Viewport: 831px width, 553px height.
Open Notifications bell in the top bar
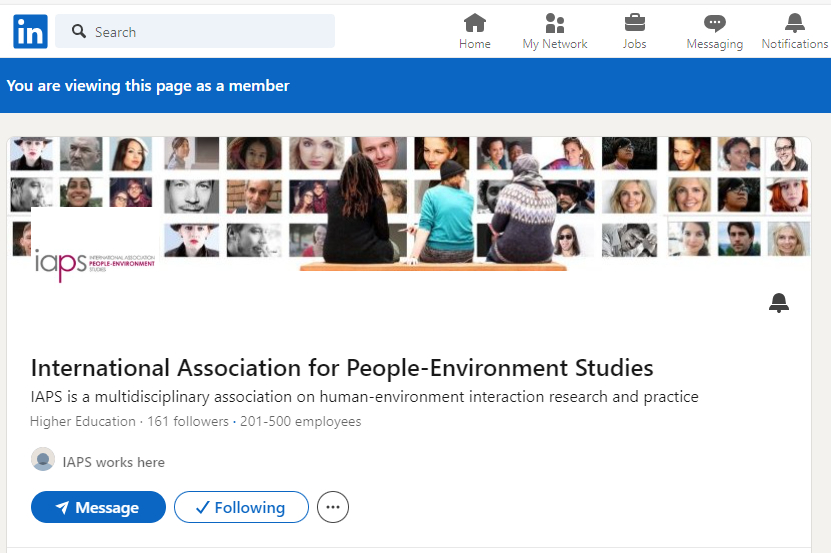(794, 23)
